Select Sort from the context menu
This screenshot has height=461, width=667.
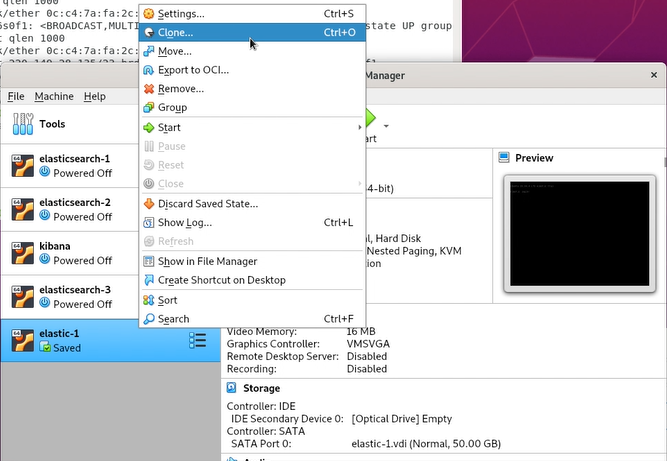[x=252, y=300]
